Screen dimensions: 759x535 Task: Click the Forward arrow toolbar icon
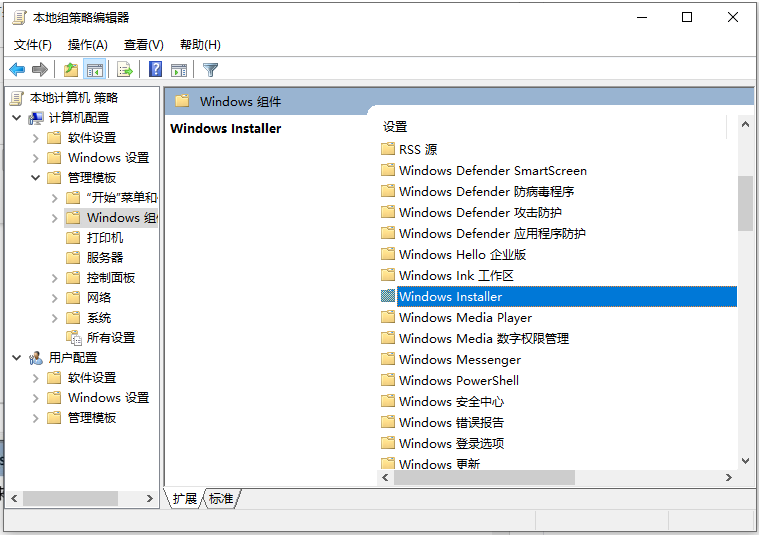[x=40, y=70]
